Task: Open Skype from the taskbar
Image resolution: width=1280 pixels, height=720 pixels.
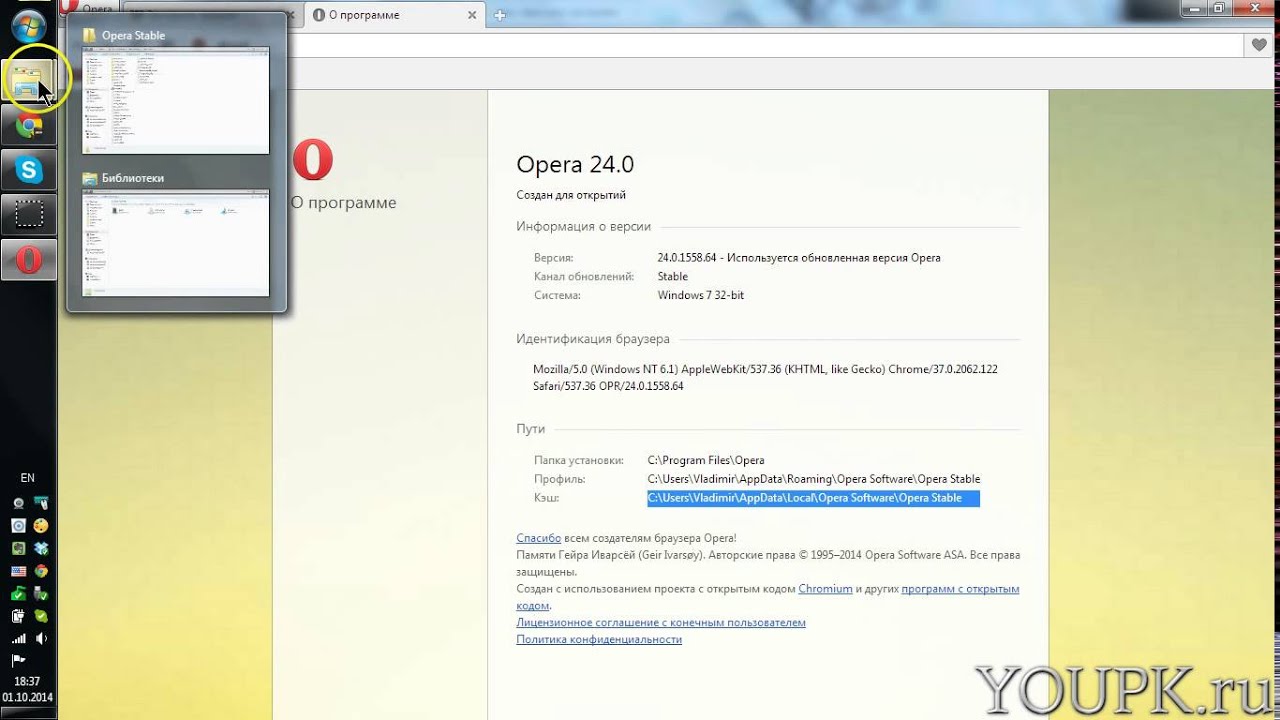Action: coord(28,170)
